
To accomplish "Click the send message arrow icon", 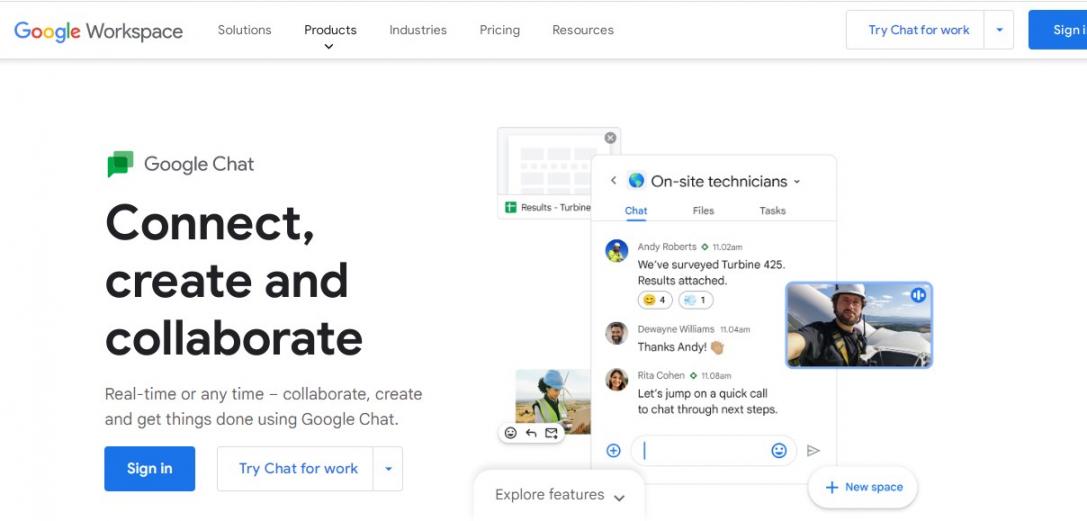I will tap(813, 451).
